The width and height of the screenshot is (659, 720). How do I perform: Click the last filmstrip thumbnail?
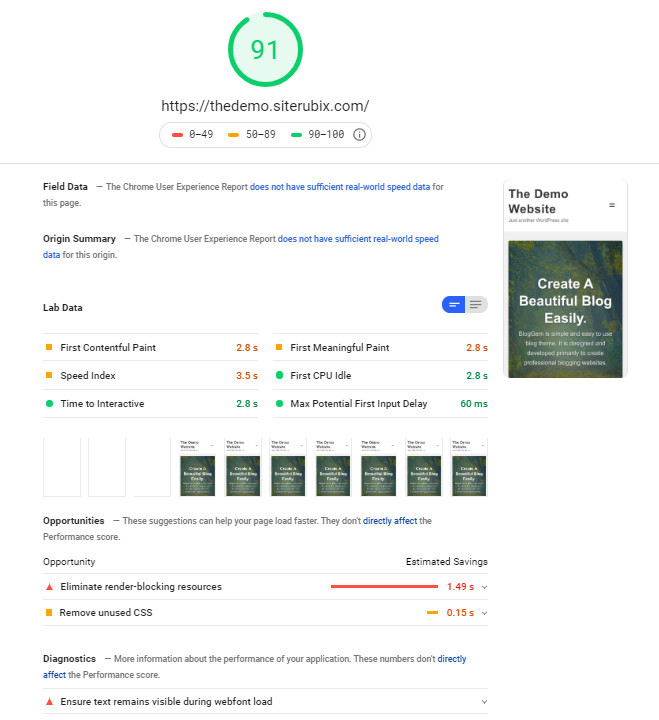(x=469, y=467)
